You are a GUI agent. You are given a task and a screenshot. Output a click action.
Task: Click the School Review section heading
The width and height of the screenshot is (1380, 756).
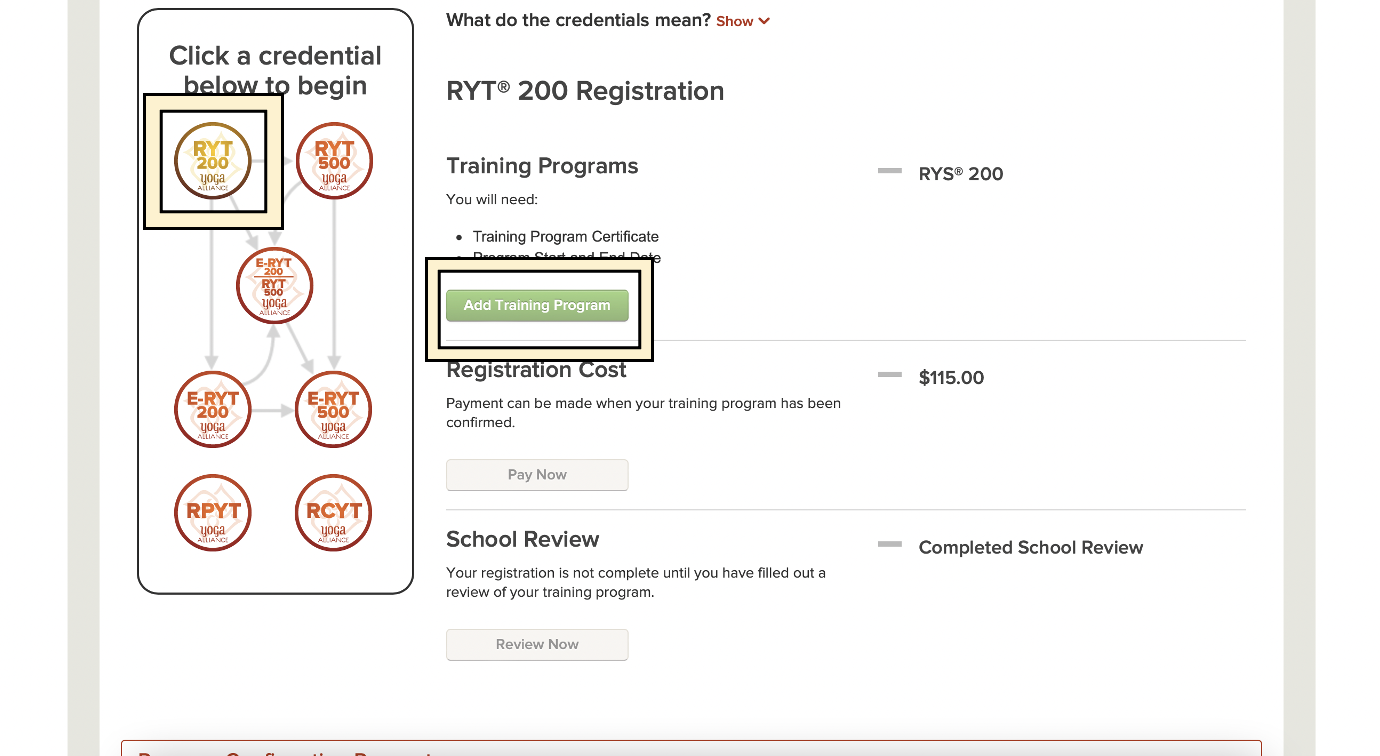coord(522,540)
